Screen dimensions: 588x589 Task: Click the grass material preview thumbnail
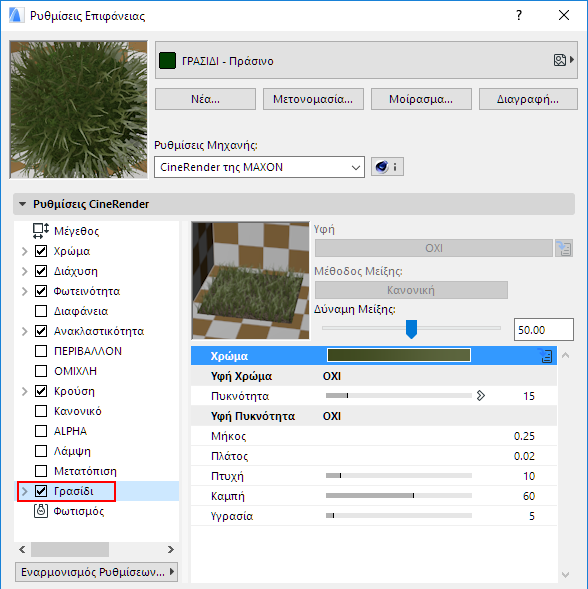79,109
